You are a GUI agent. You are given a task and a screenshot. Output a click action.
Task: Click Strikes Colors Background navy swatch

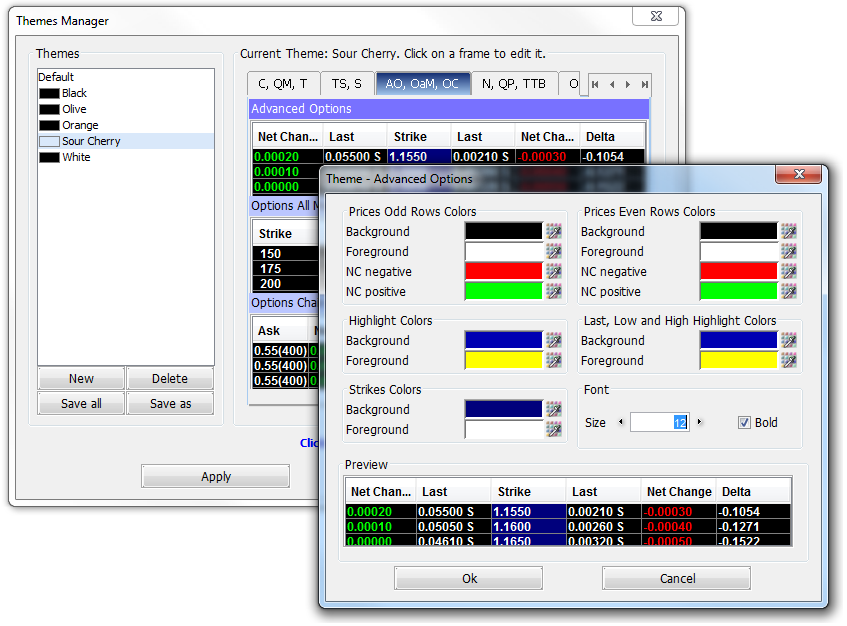click(x=503, y=409)
